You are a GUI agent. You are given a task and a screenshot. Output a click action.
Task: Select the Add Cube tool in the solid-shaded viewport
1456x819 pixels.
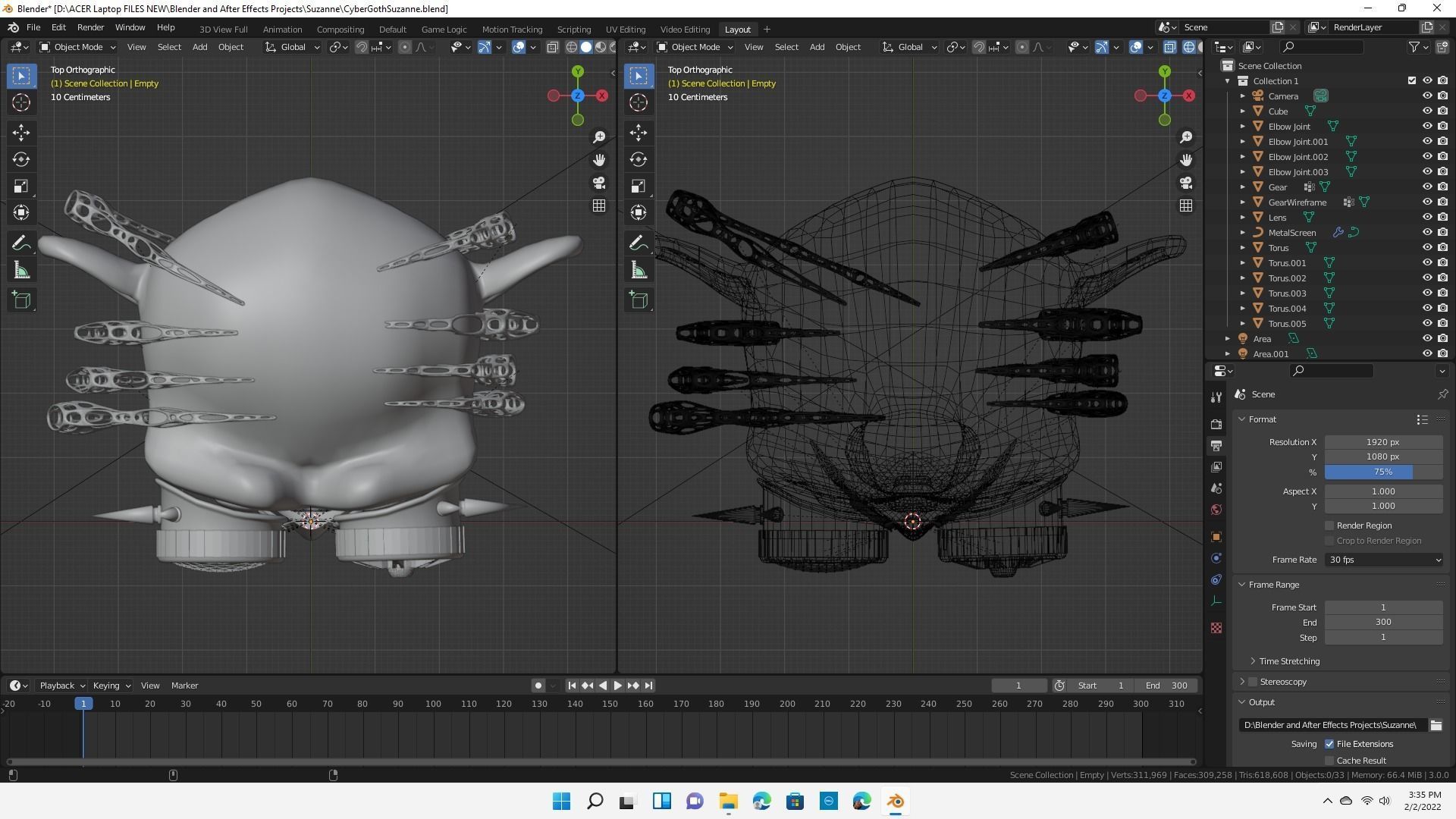coord(21,300)
